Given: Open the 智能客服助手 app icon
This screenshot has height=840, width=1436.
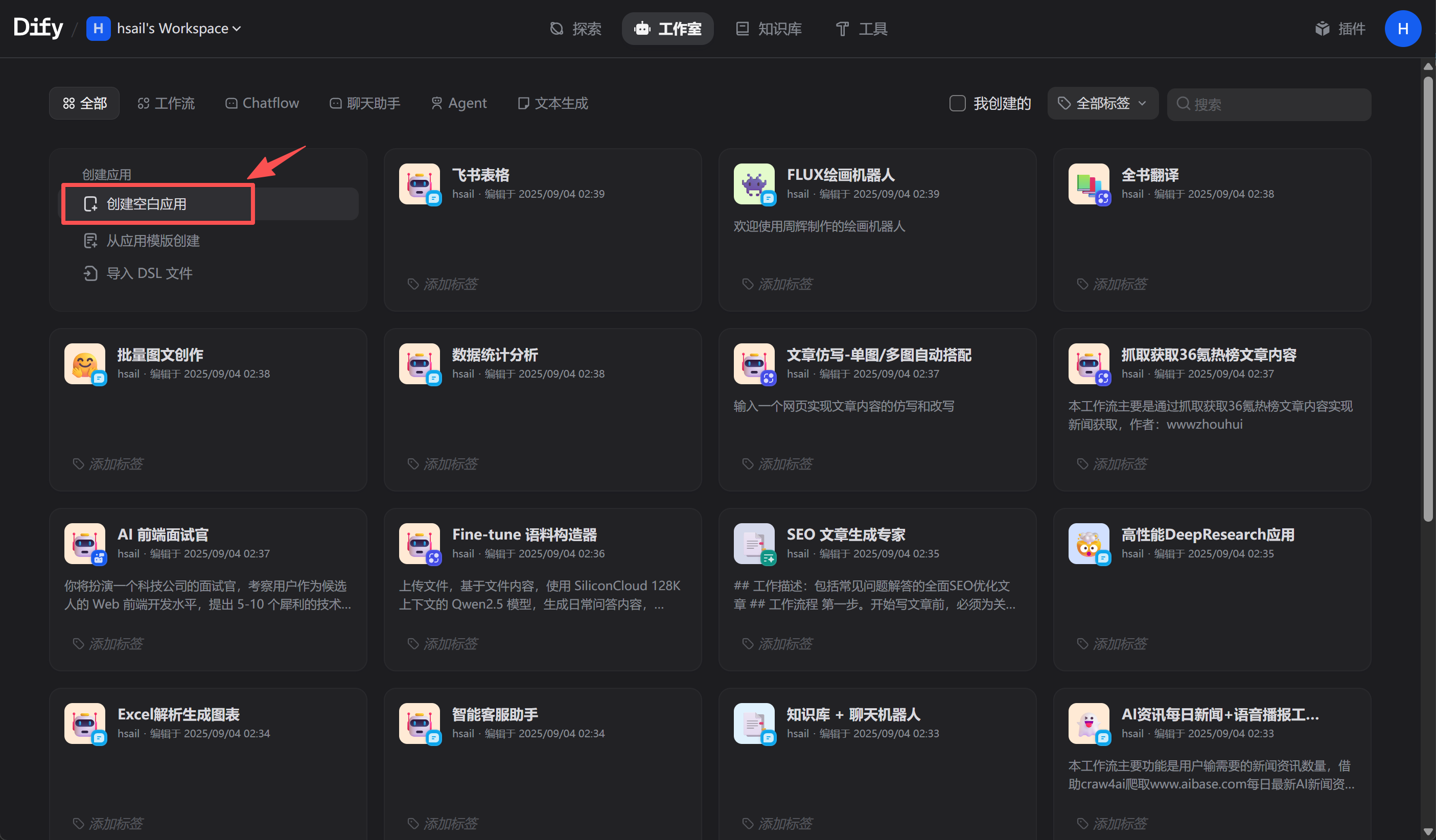Looking at the screenshot, I should (420, 723).
